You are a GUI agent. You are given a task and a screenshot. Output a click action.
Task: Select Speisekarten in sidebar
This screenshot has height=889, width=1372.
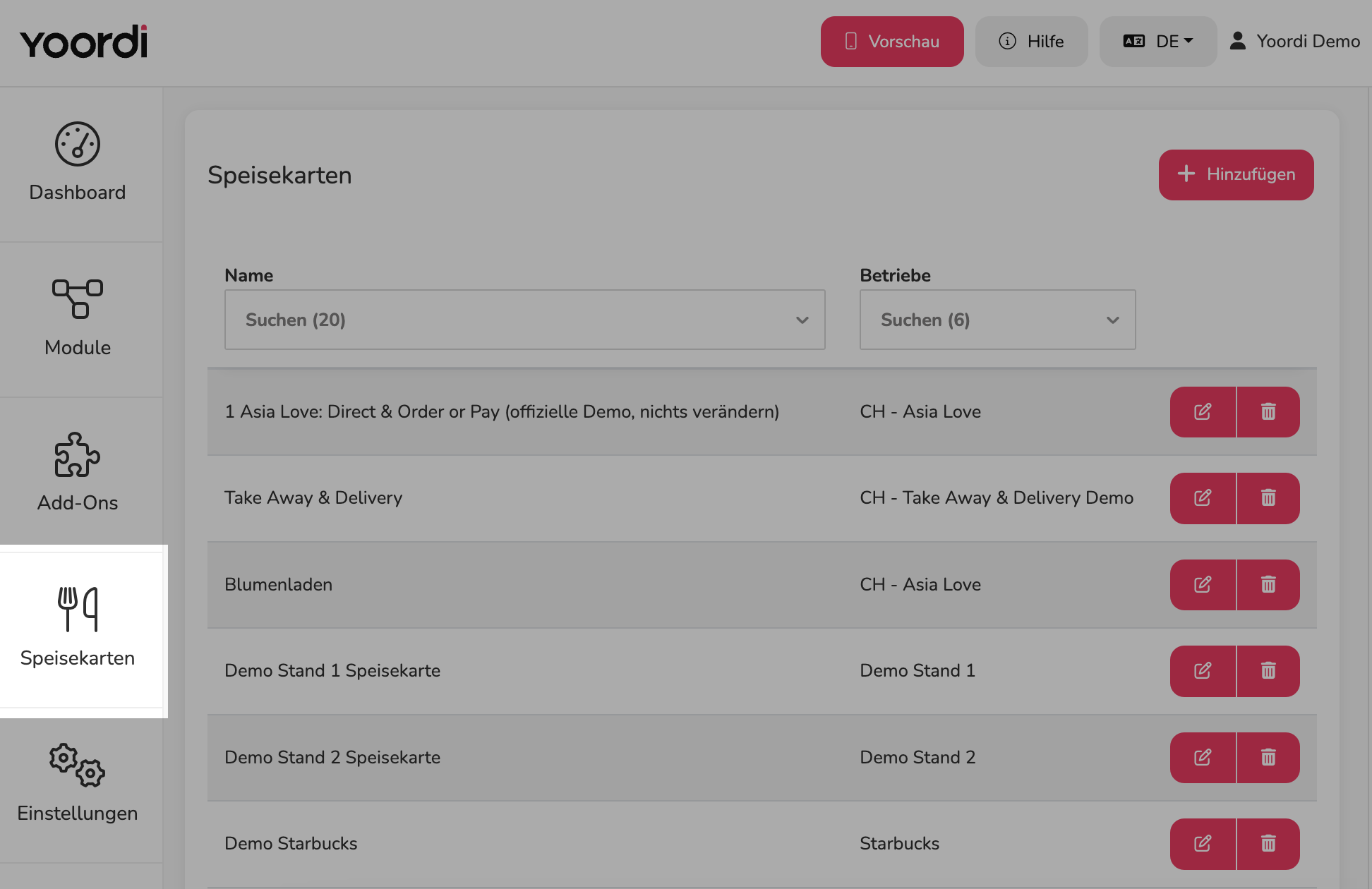click(x=78, y=629)
